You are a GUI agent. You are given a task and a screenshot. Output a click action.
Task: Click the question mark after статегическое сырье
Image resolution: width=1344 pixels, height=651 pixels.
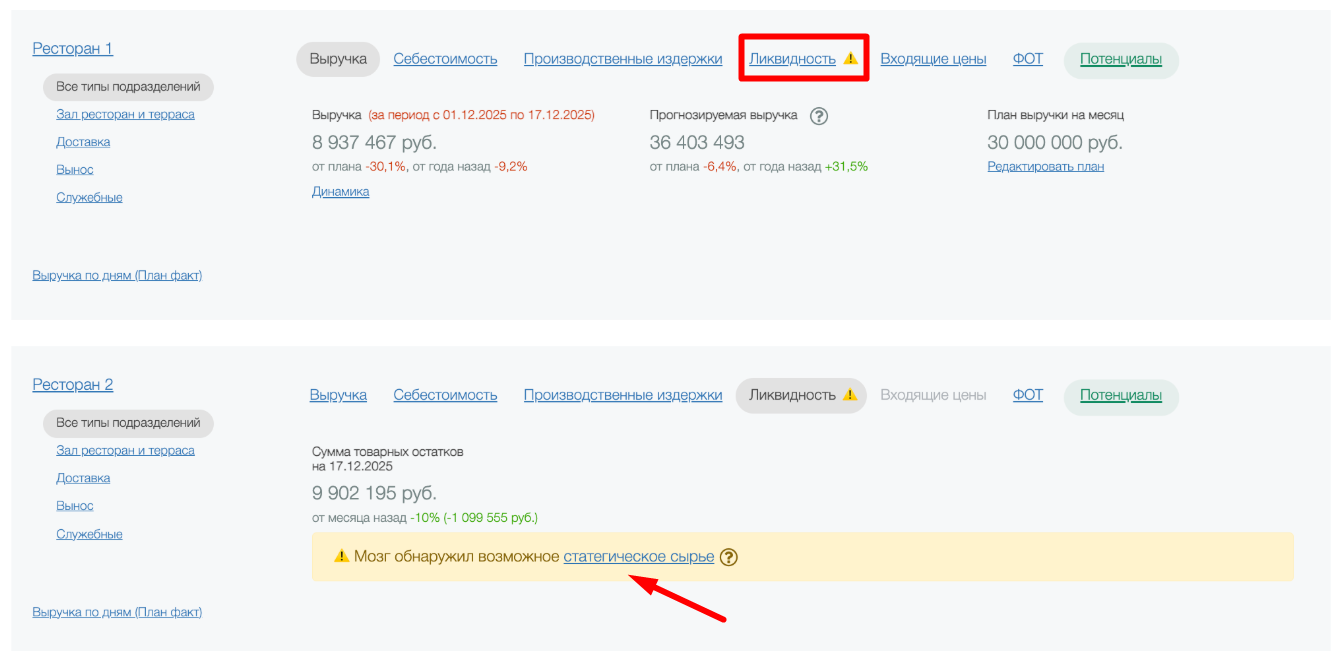[729, 557]
